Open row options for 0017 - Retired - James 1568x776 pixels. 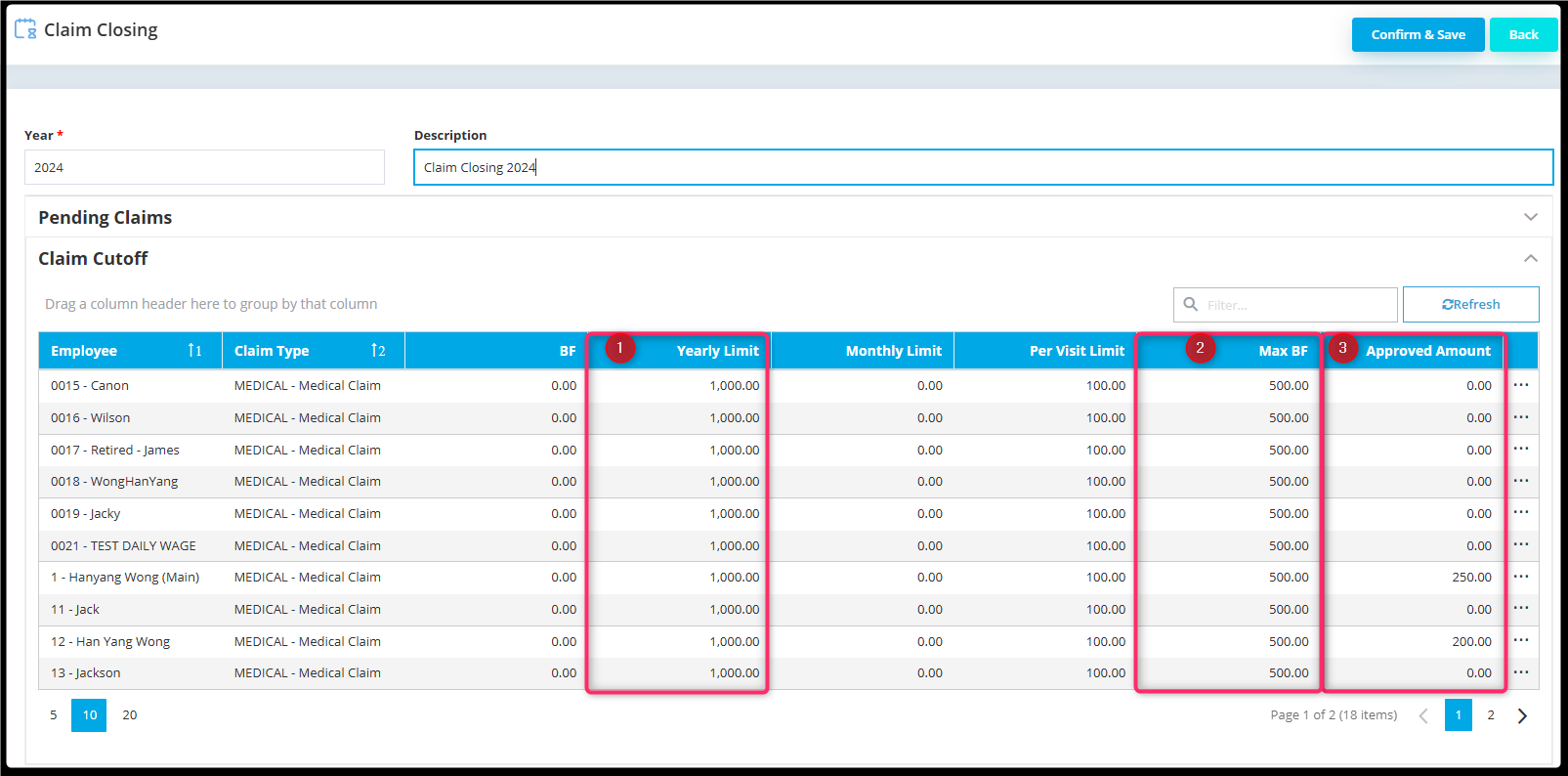tap(1521, 450)
